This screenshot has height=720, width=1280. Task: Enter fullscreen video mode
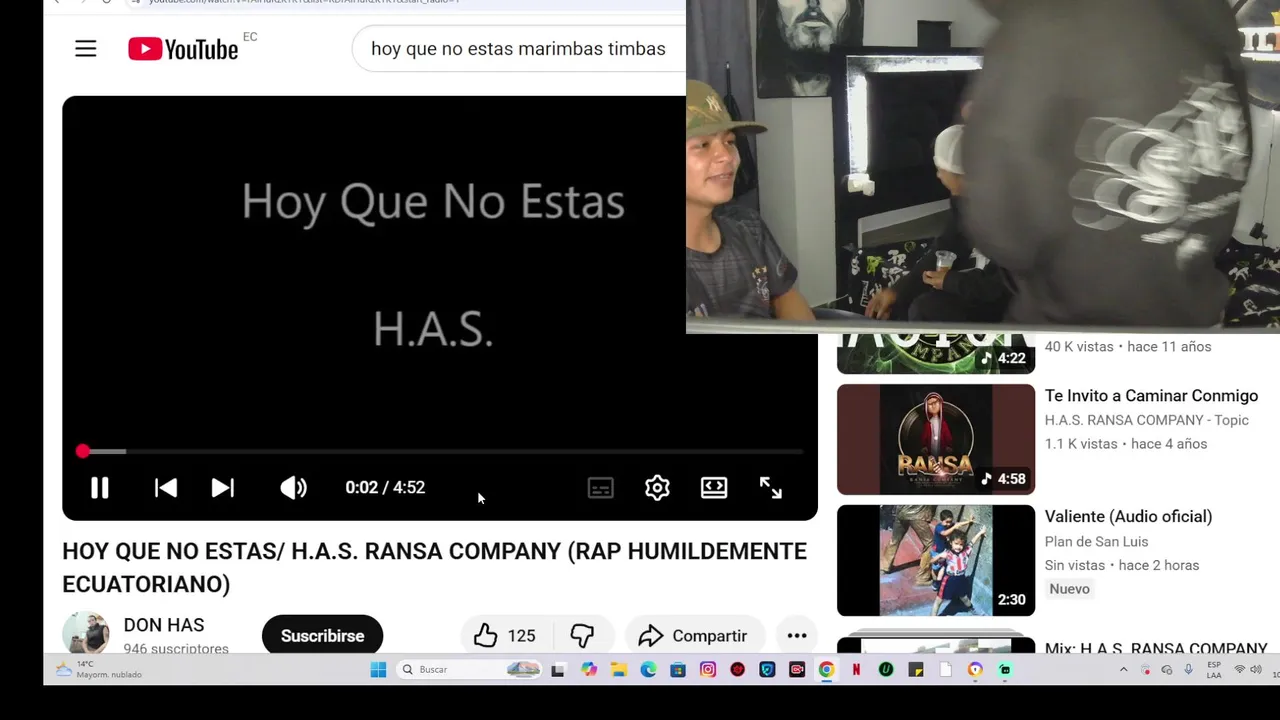click(770, 488)
